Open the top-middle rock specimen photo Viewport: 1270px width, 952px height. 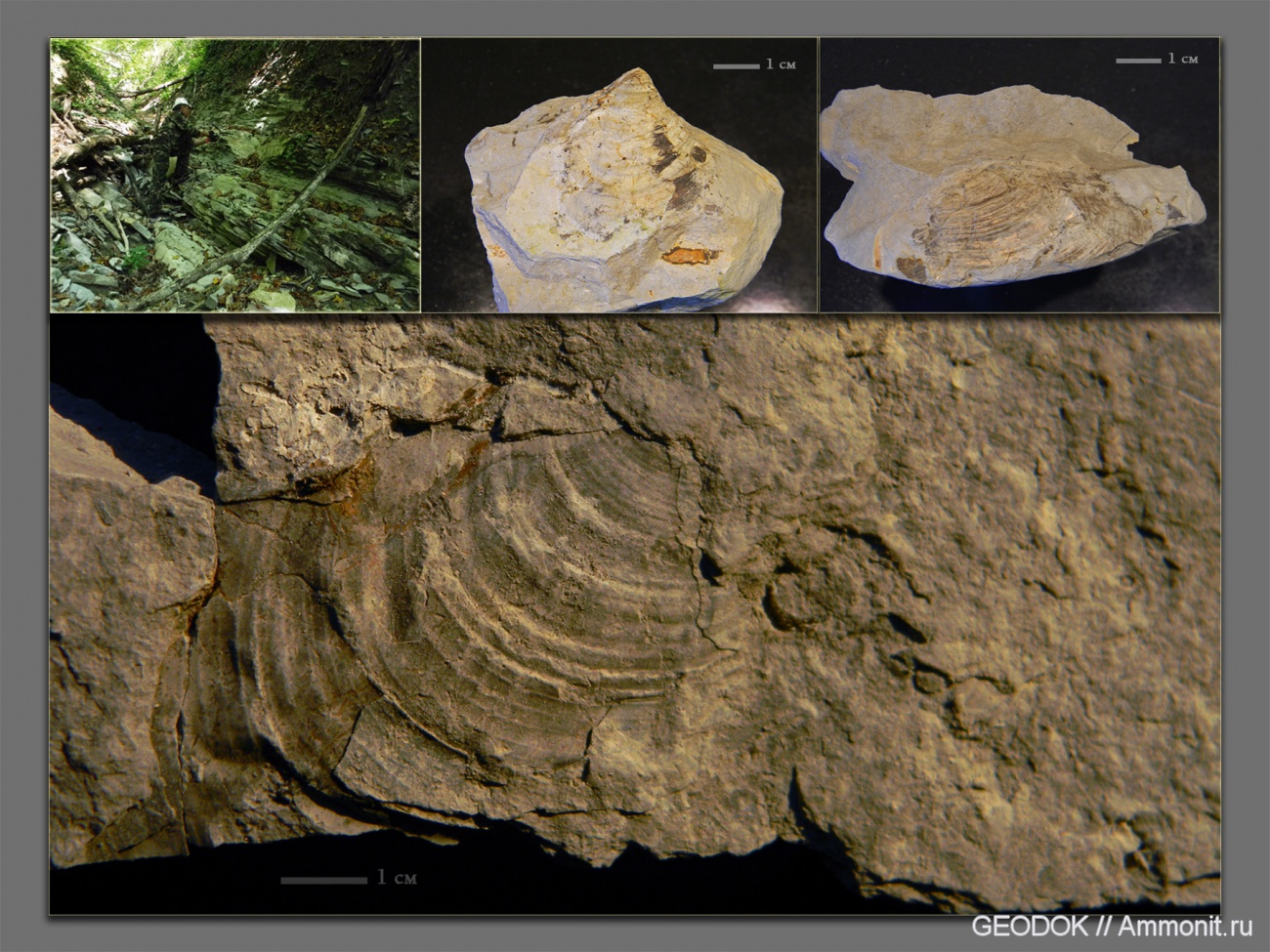click(x=618, y=176)
